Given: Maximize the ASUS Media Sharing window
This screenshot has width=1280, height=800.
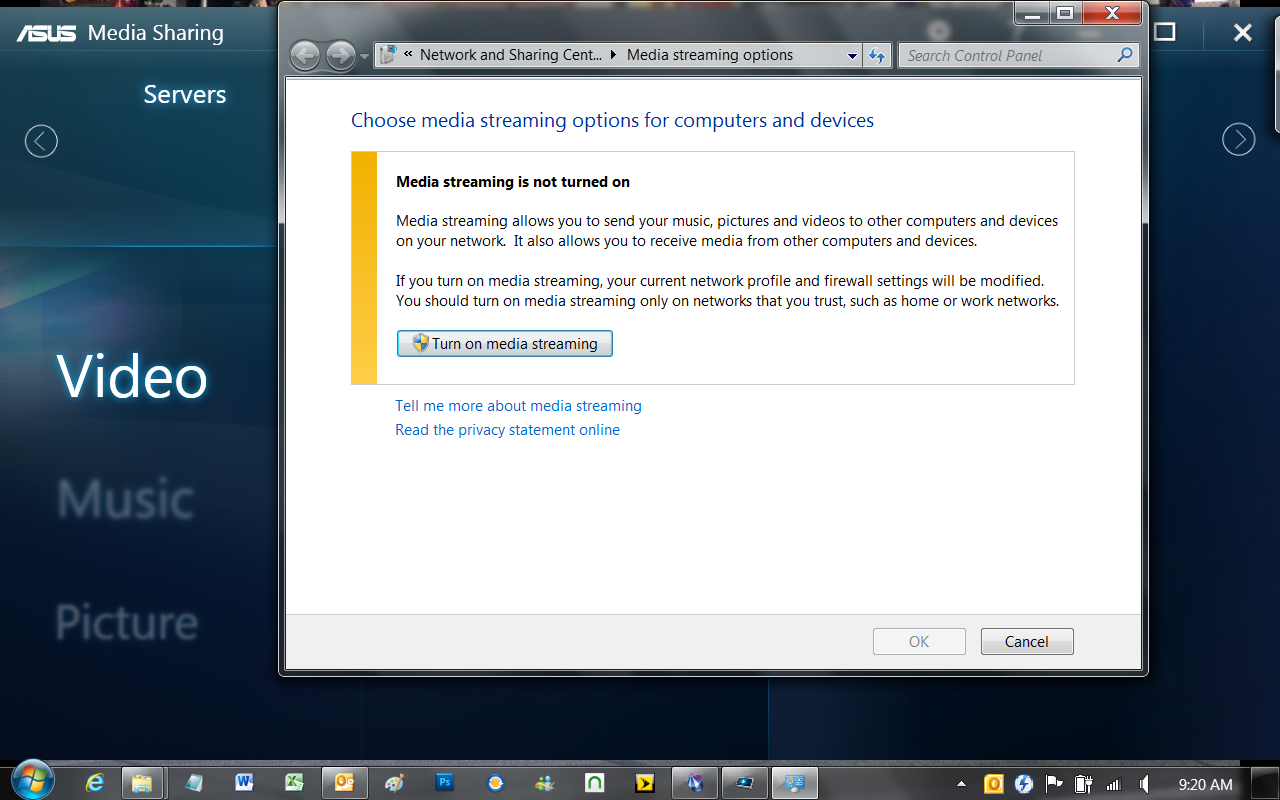Looking at the screenshot, I should pos(1165,32).
